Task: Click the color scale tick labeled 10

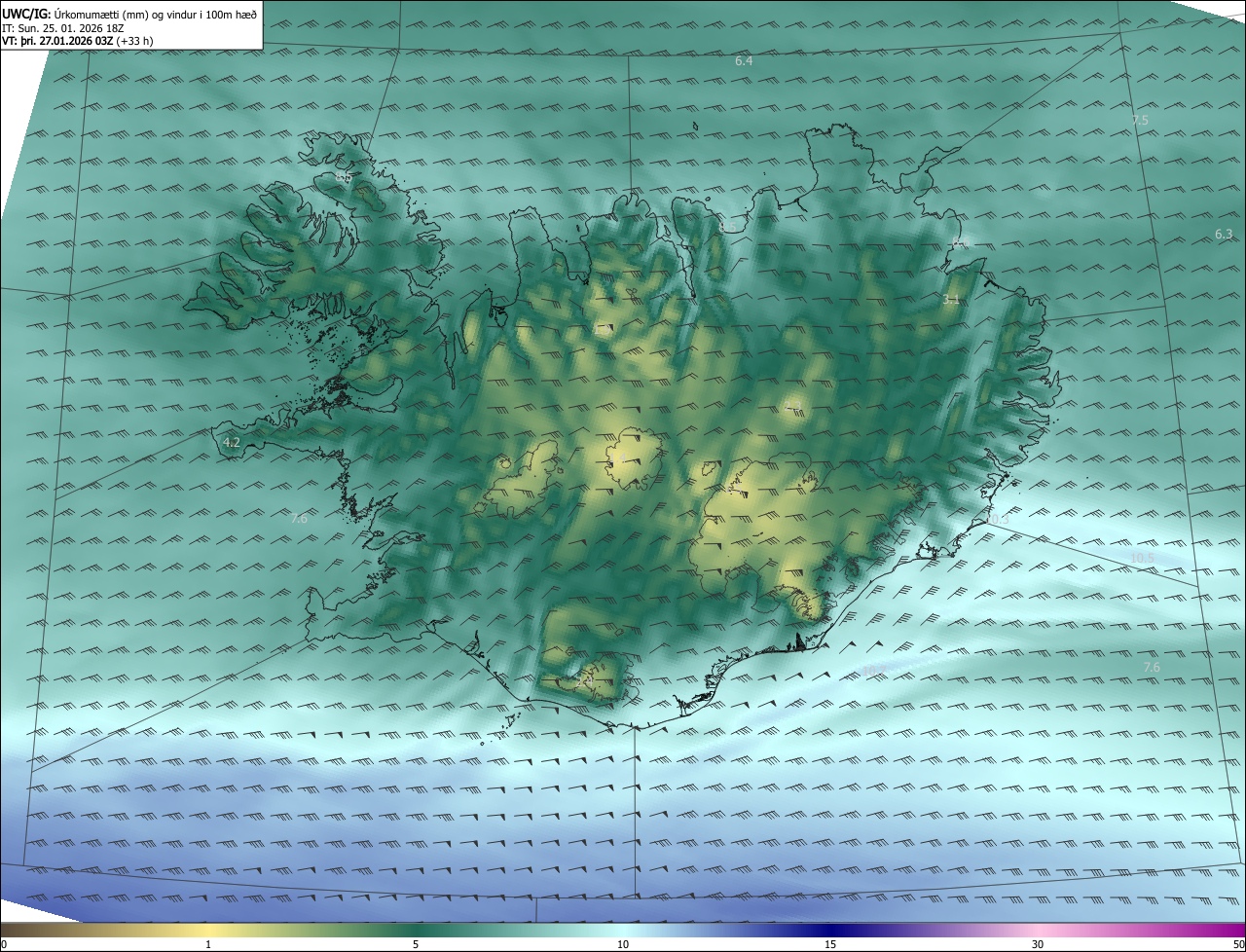Action: point(623,944)
